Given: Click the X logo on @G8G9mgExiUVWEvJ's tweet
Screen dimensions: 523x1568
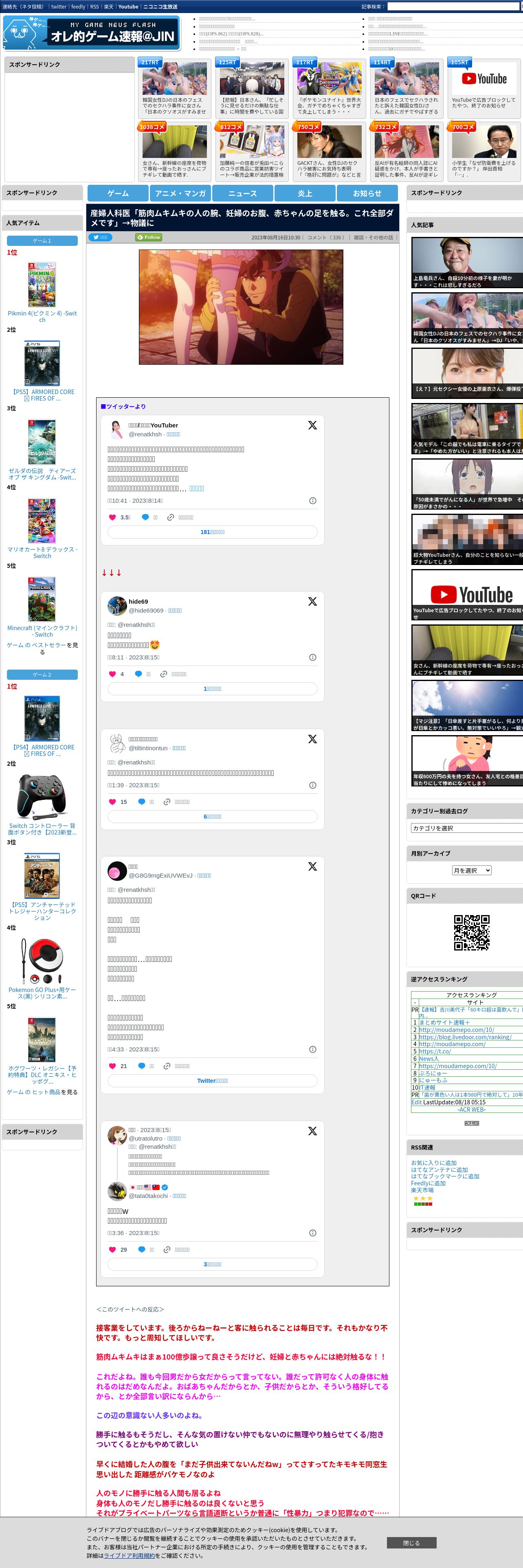Looking at the screenshot, I should coord(312,866).
